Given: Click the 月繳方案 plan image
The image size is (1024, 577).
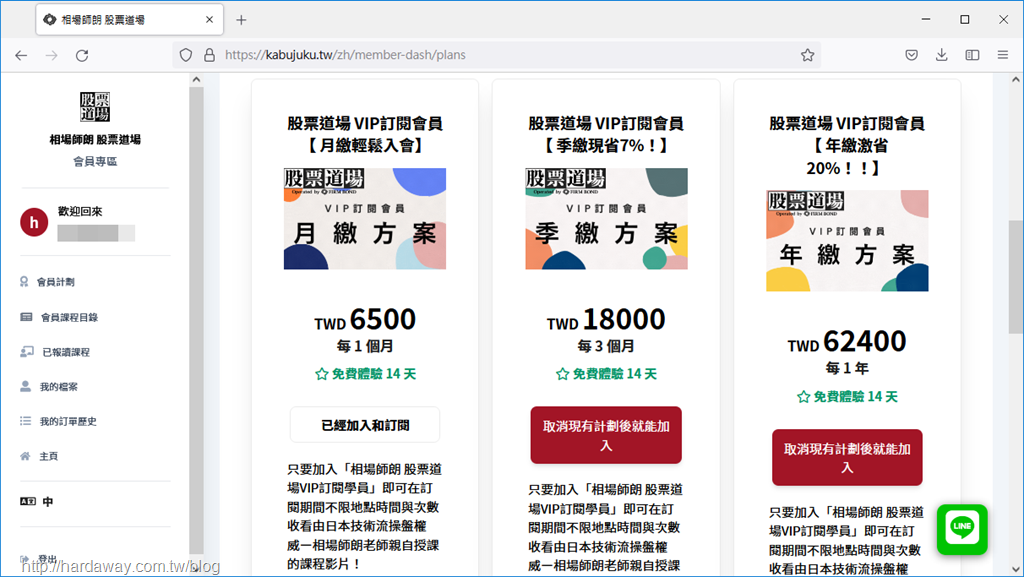Looking at the screenshot, I should click(365, 219).
